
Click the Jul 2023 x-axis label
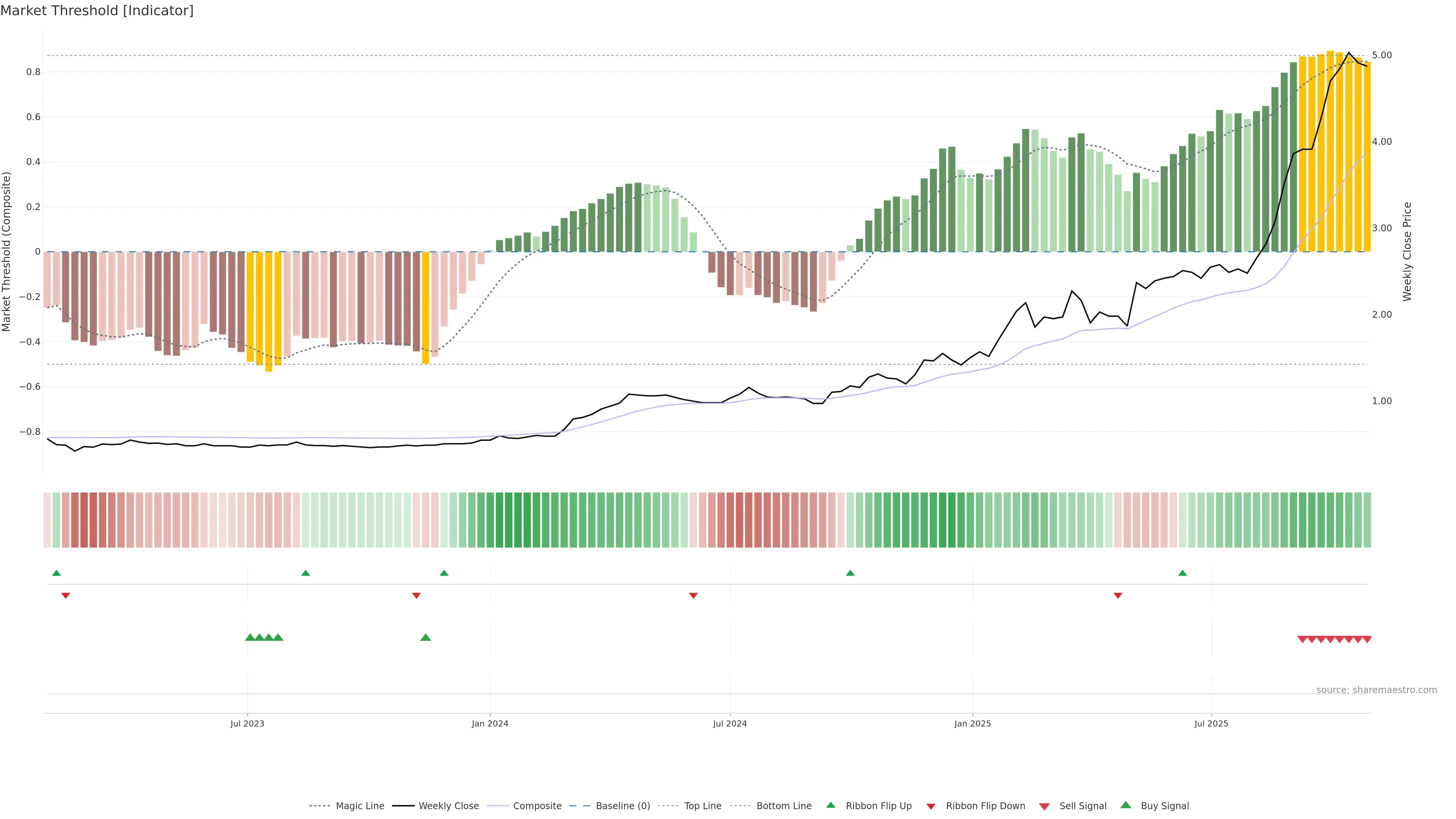(x=247, y=723)
